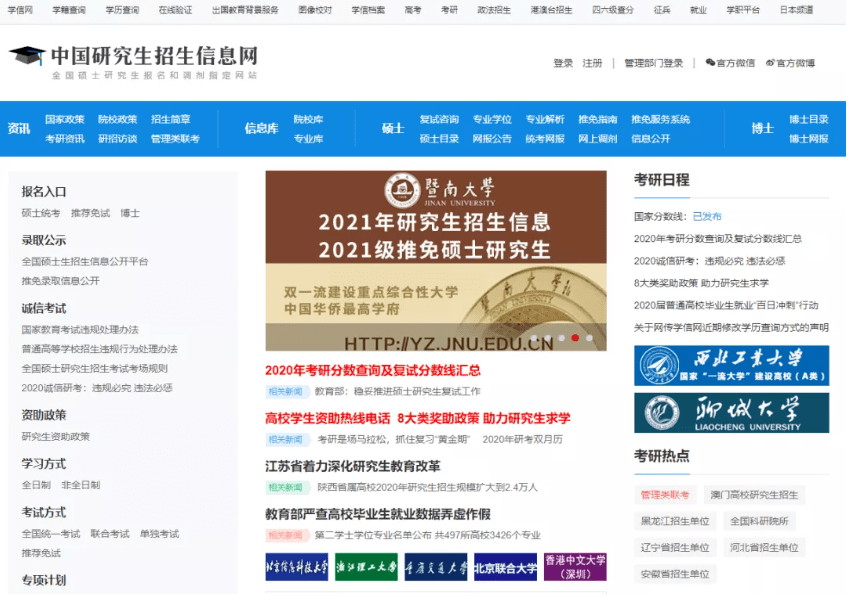
Task: Open the 官方微信 WeChat icon link
Action: 730,63
